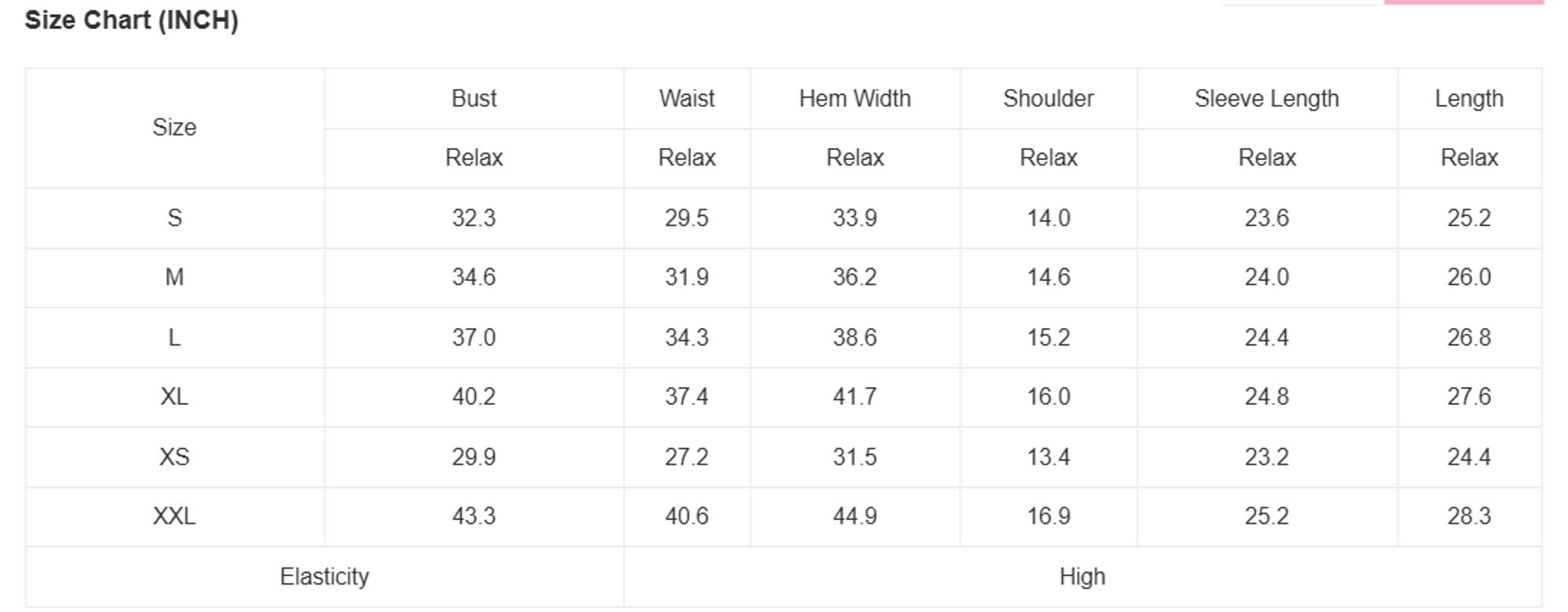Click the Hem Width column header
This screenshot has width=1568, height=612.
point(855,99)
